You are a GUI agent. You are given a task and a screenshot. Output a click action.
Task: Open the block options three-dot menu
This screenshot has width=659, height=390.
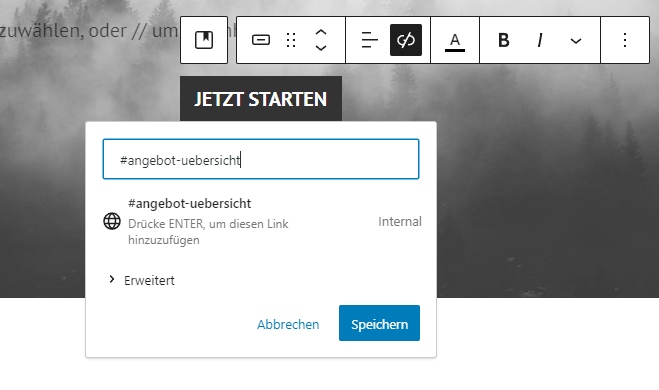click(625, 40)
